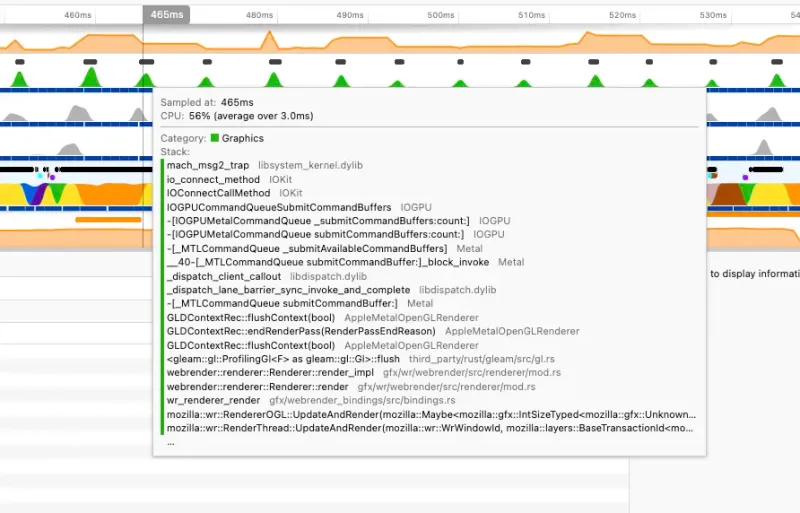Select GLDContextRec::endRenderPass stack frame
Screen dimensions: 800x513
click(301, 331)
